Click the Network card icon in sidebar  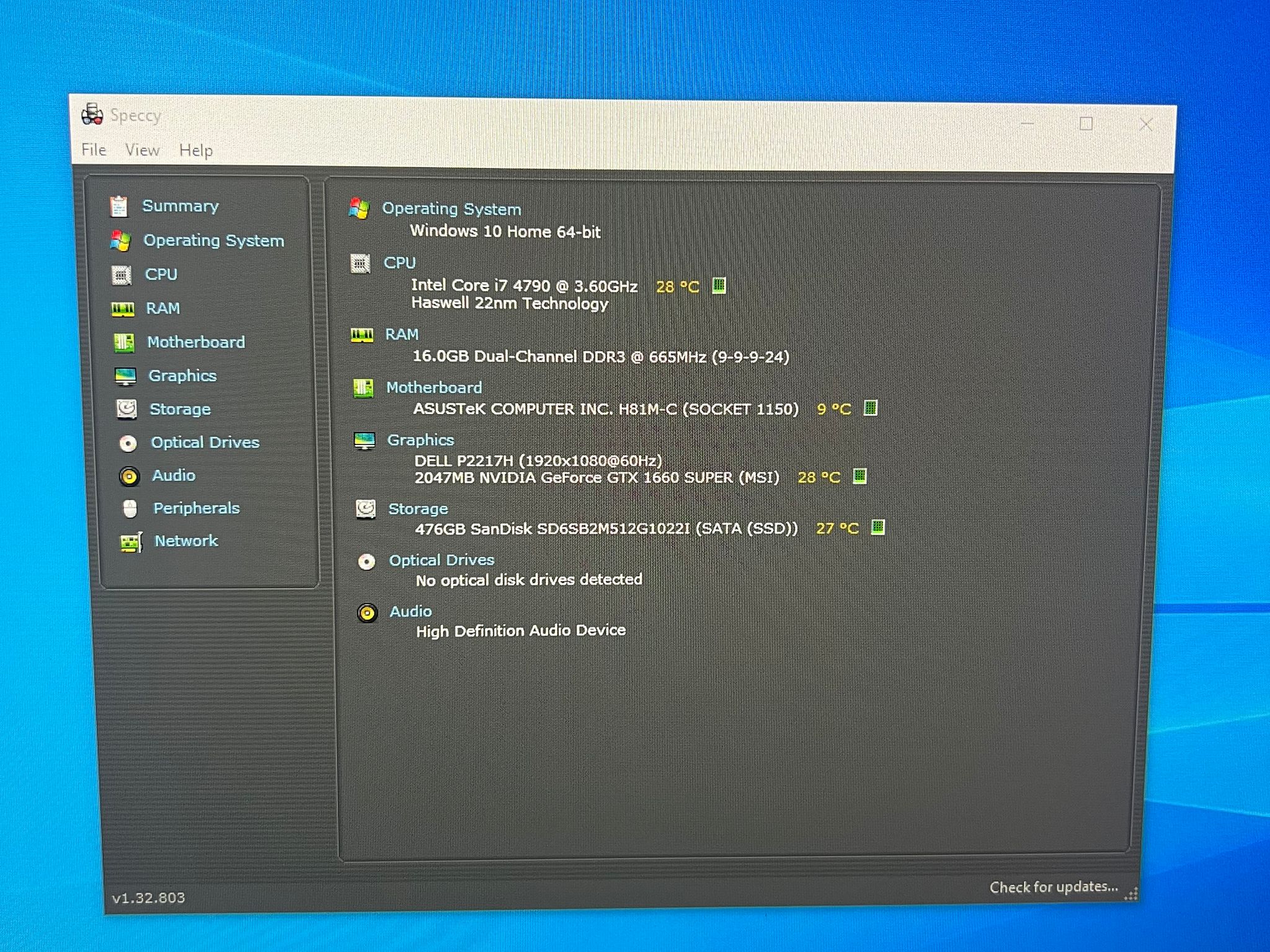[131, 542]
